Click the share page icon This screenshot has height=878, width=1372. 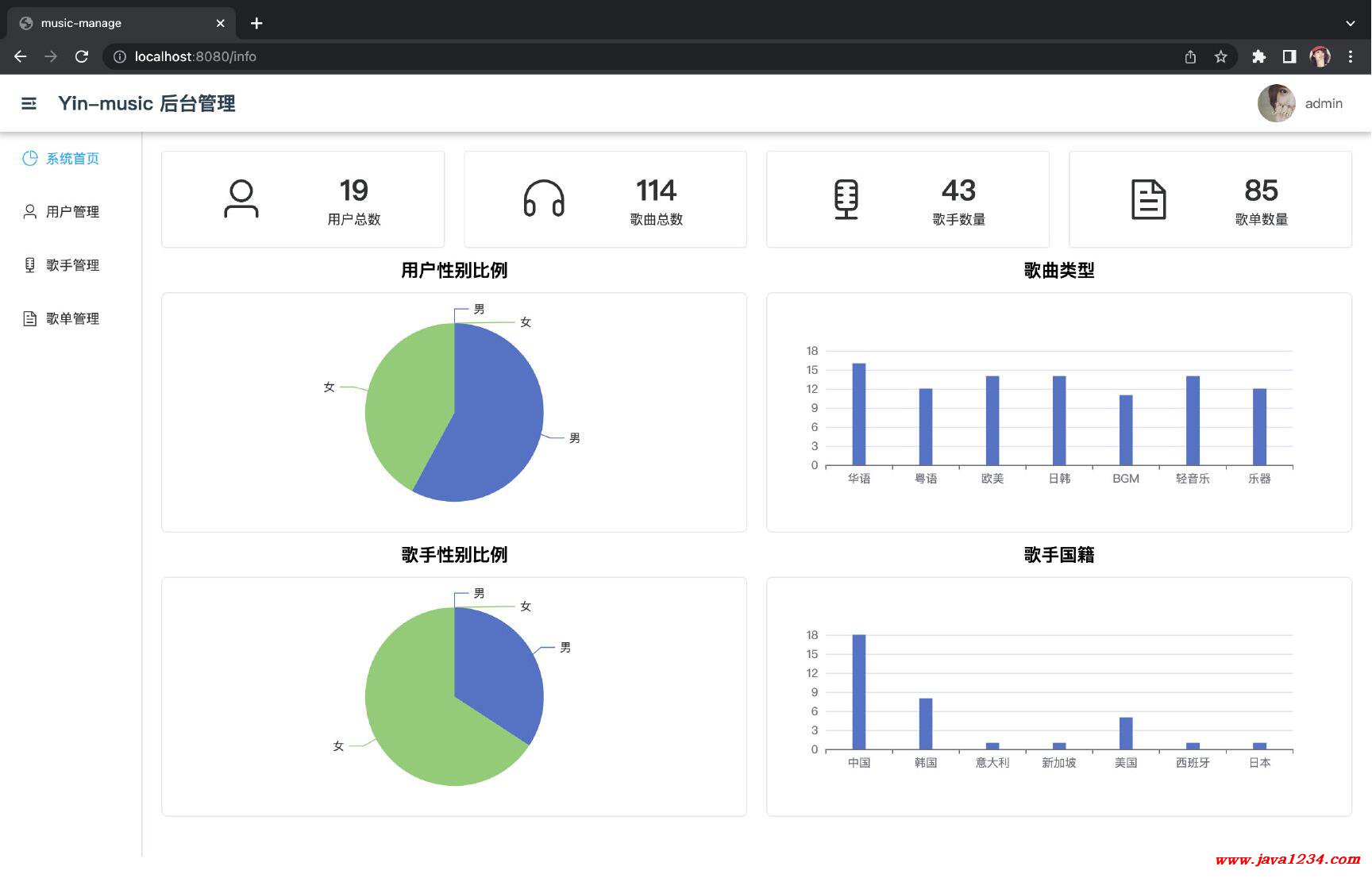tap(1190, 56)
